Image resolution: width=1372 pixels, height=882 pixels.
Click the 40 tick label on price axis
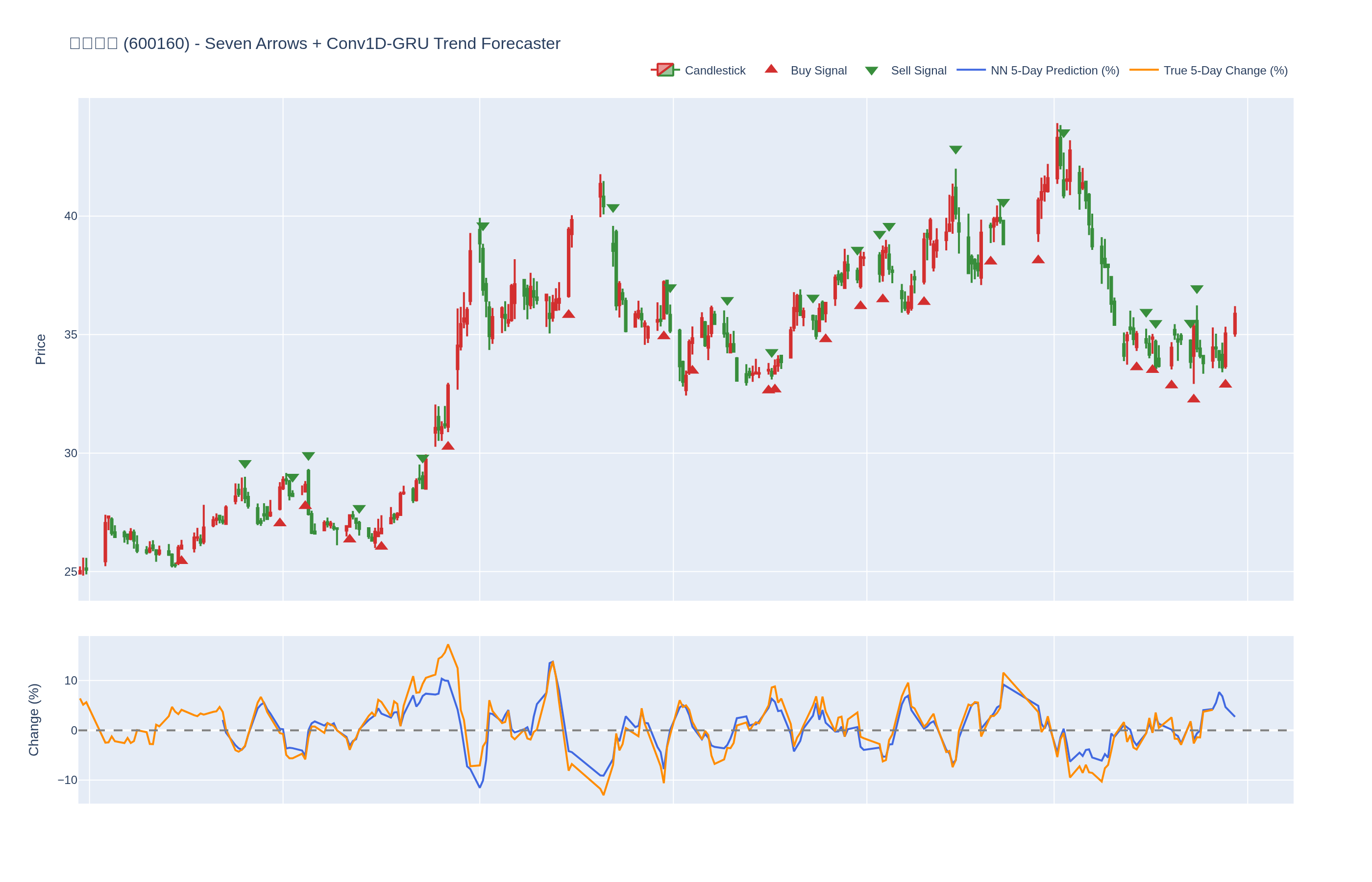[x=71, y=217]
